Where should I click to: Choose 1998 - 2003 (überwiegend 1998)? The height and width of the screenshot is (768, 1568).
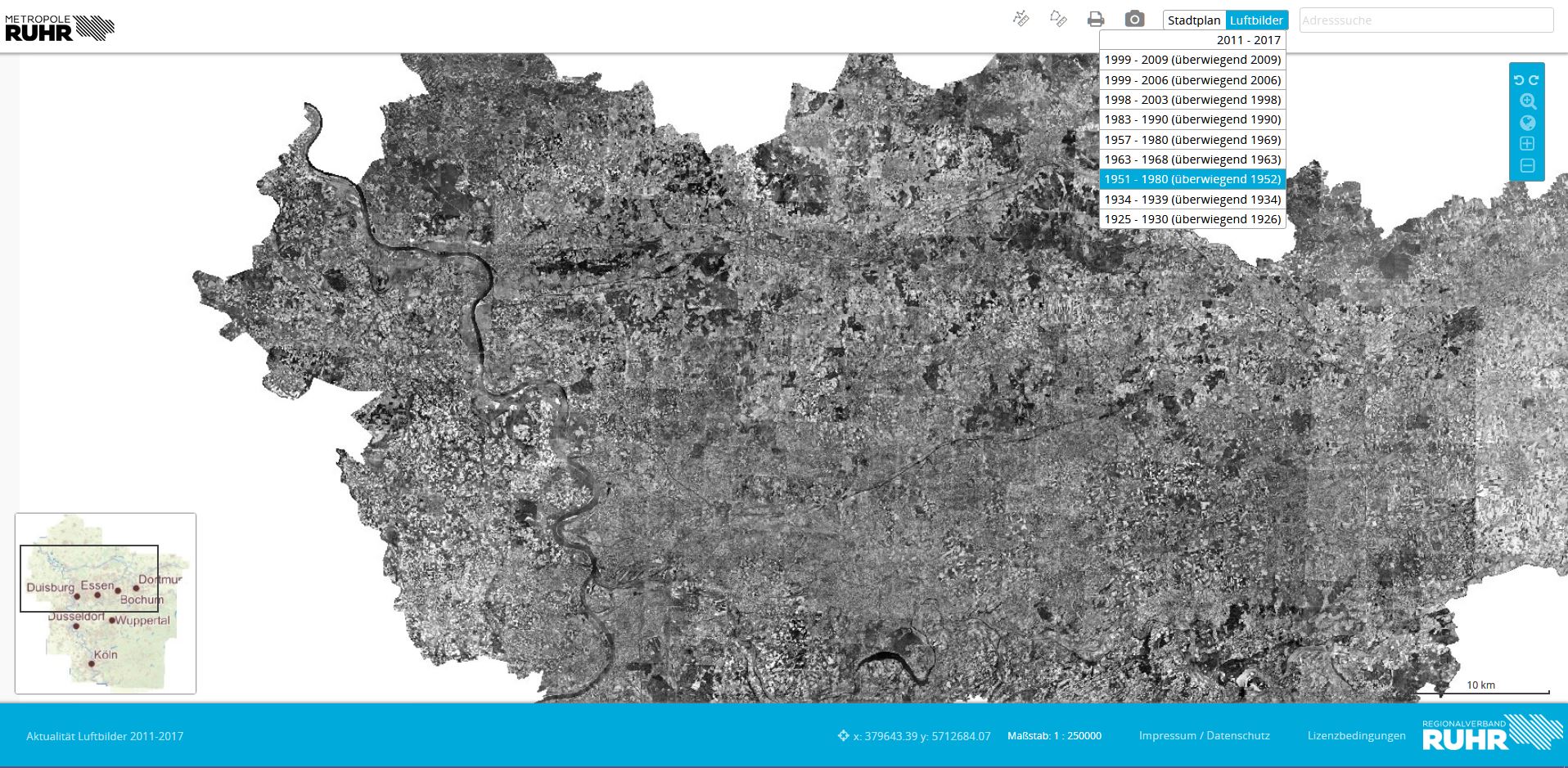pyautogui.click(x=1192, y=100)
